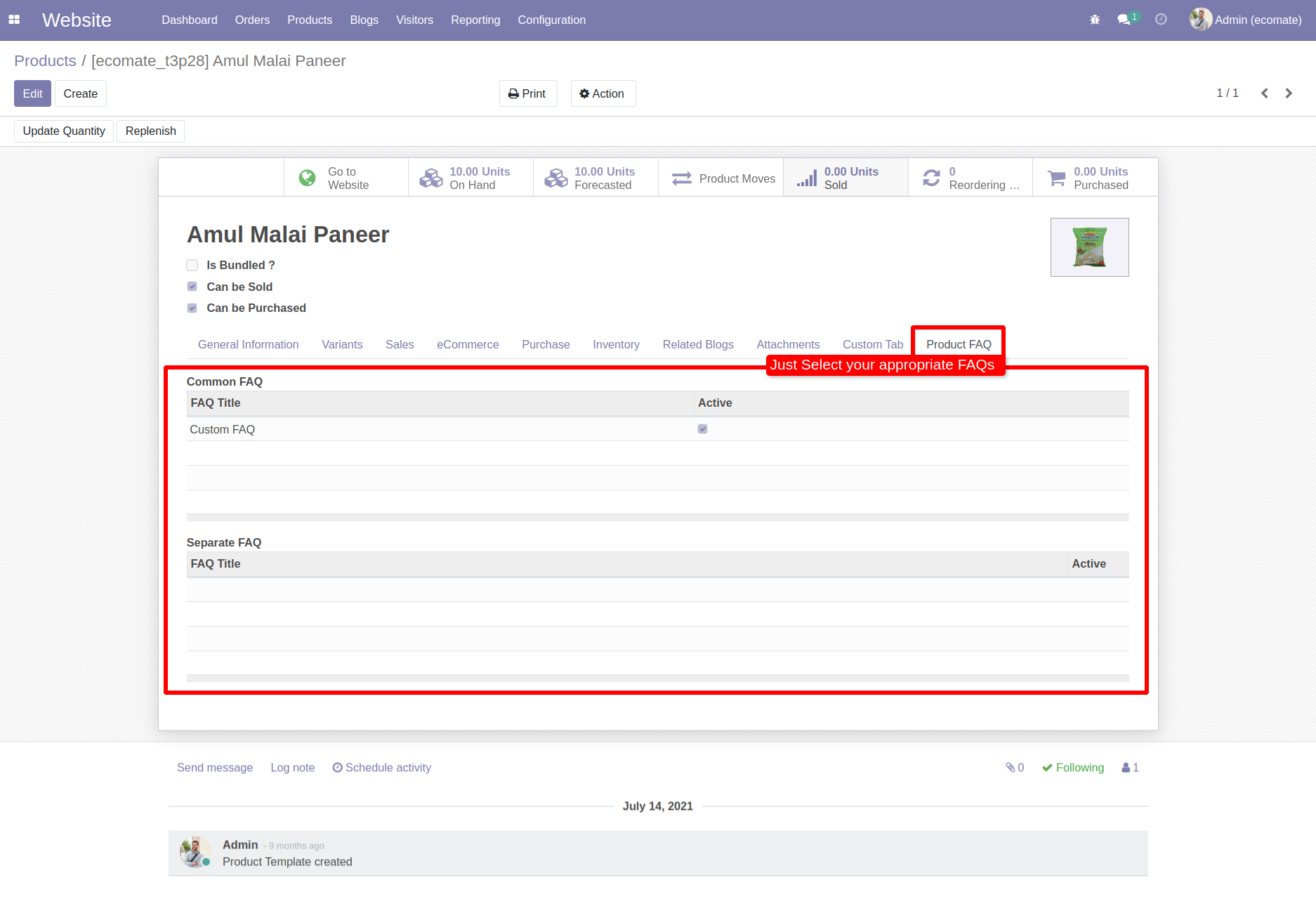The width and height of the screenshot is (1316, 921).
Task: Open 0.00 Units Sold stat
Action: coord(845,178)
